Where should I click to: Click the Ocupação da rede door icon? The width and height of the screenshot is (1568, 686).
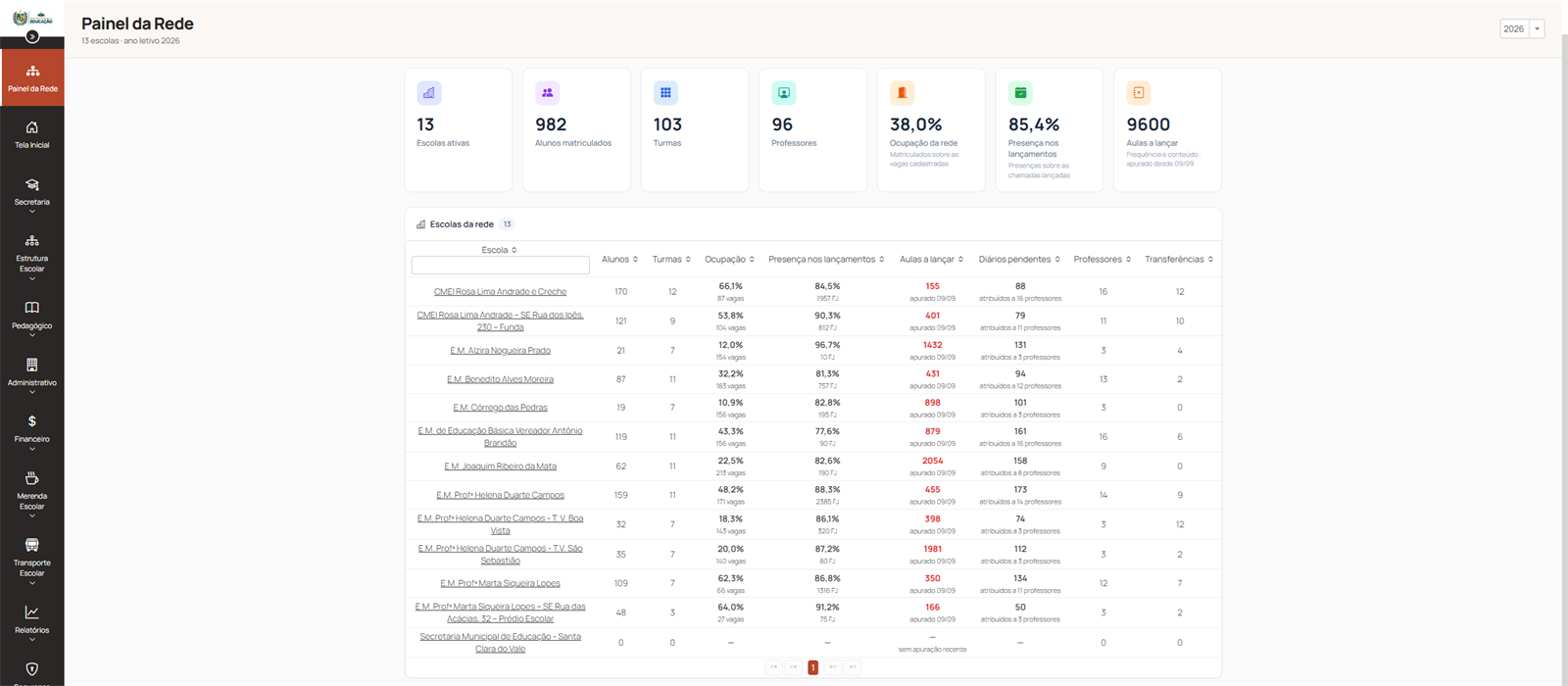[903, 93]
